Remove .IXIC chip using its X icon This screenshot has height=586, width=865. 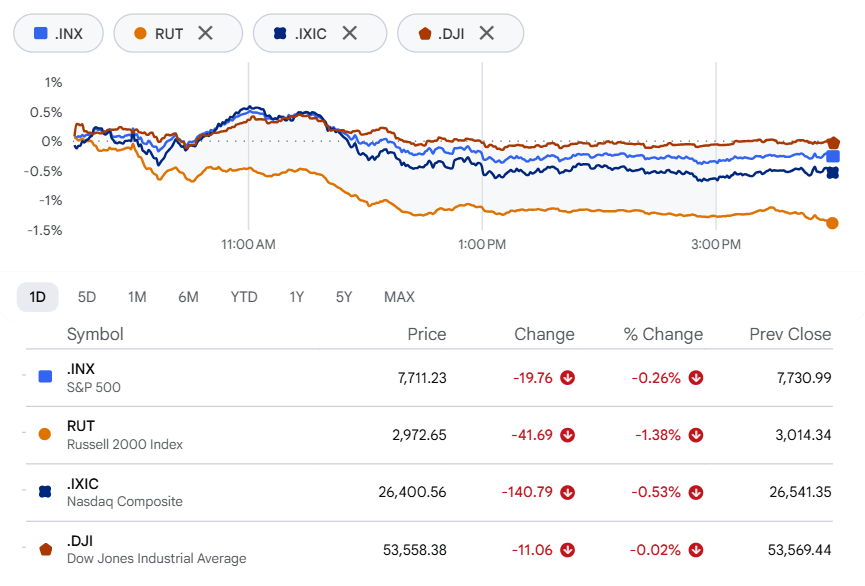350,33
